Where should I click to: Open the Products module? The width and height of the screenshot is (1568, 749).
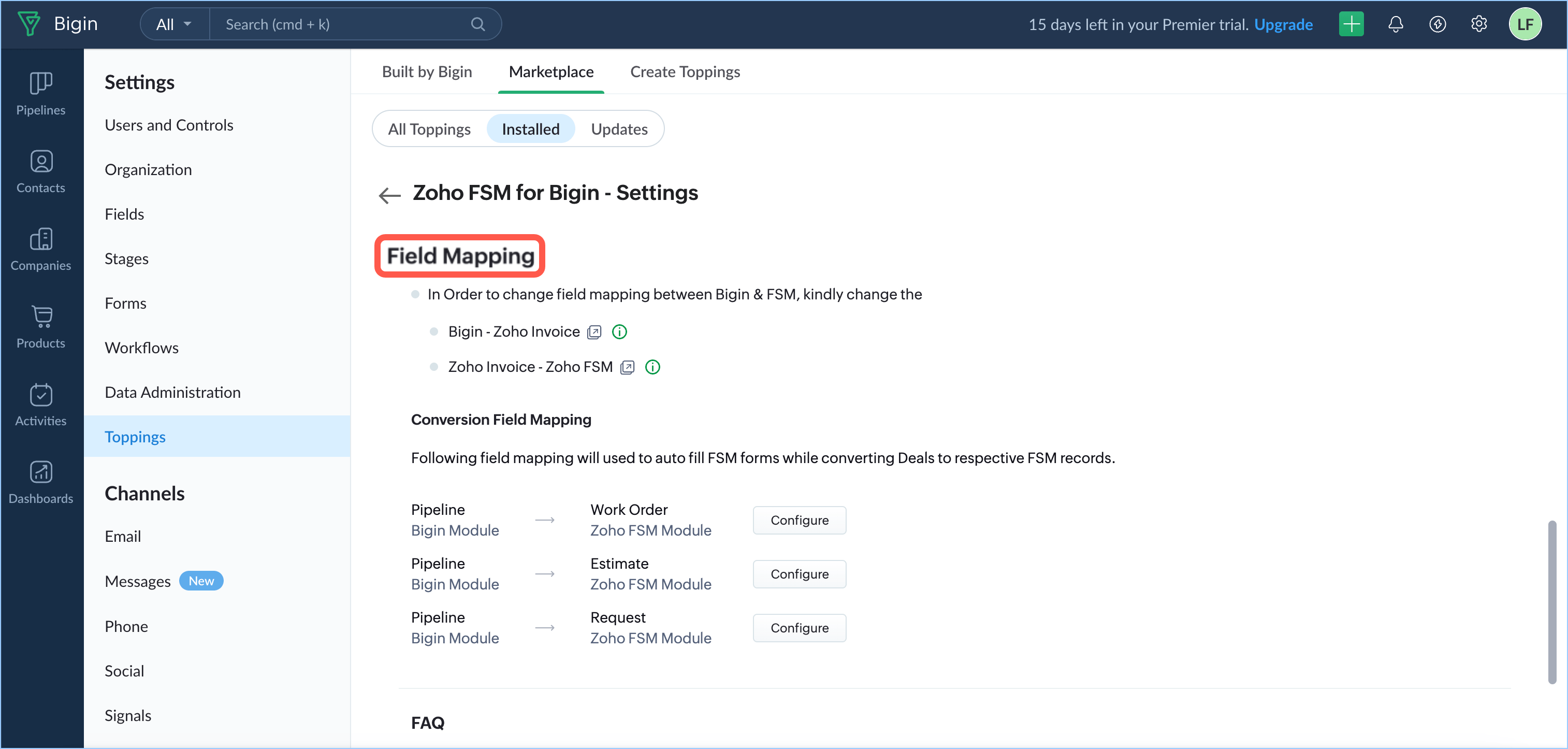pos(41,326)
